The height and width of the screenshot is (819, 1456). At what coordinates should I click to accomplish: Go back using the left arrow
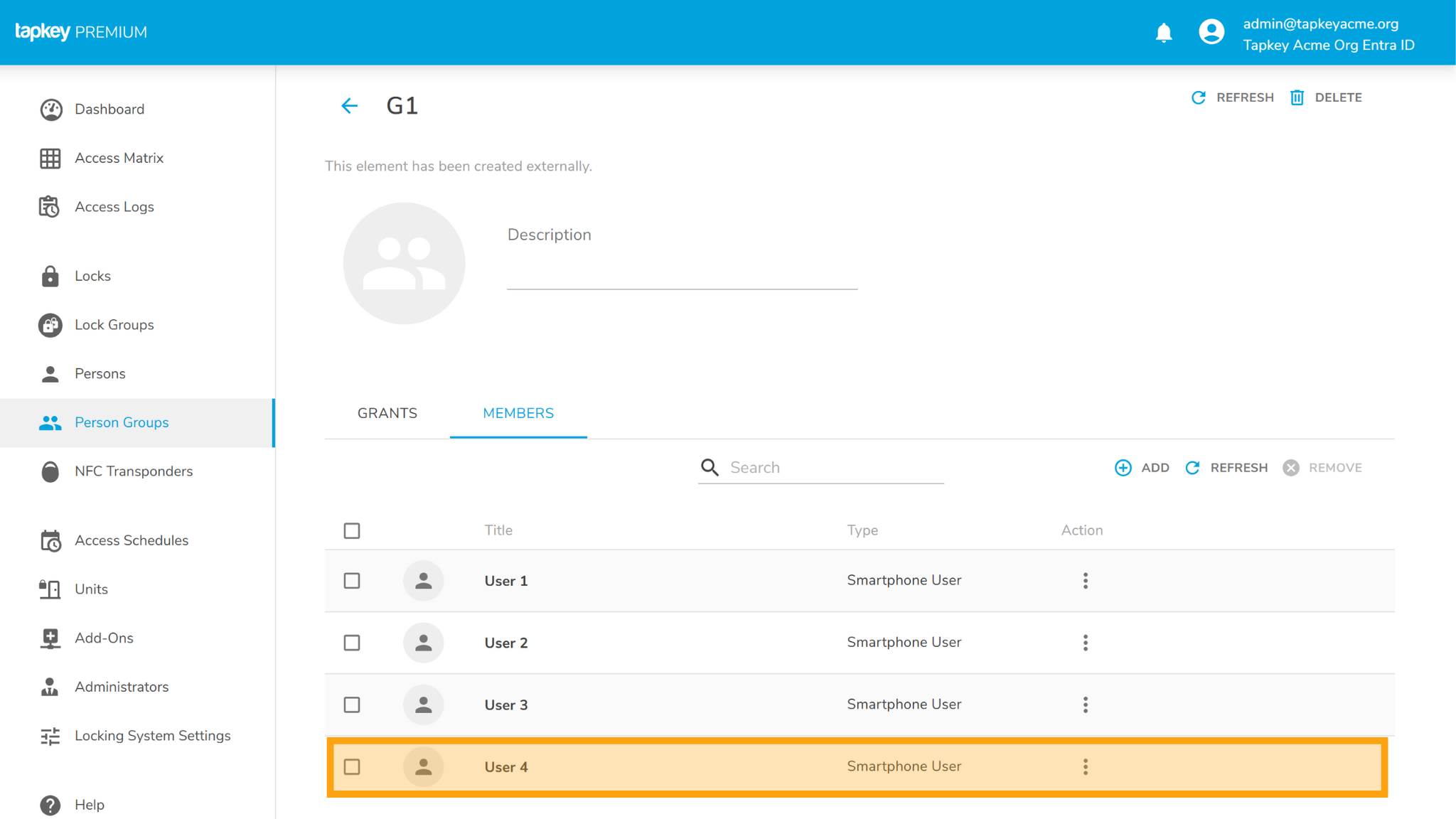[349, 106]
